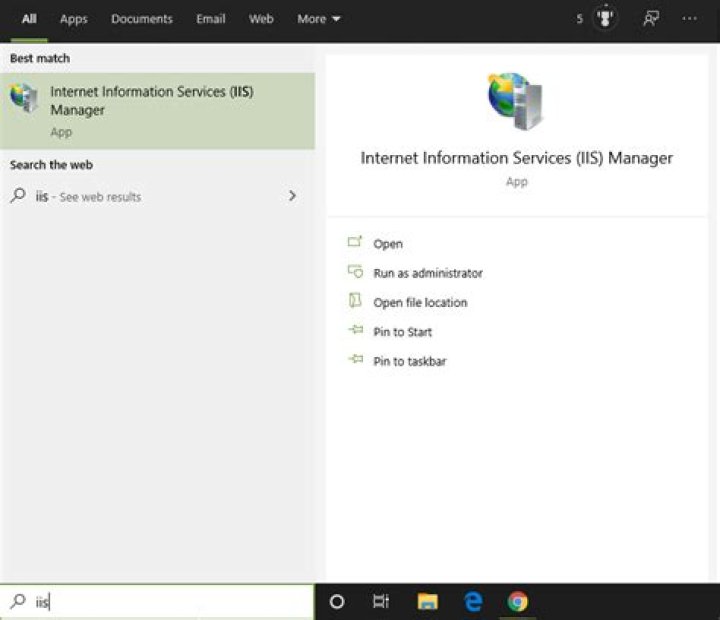Expand the More dropdown

pos(319,19)
